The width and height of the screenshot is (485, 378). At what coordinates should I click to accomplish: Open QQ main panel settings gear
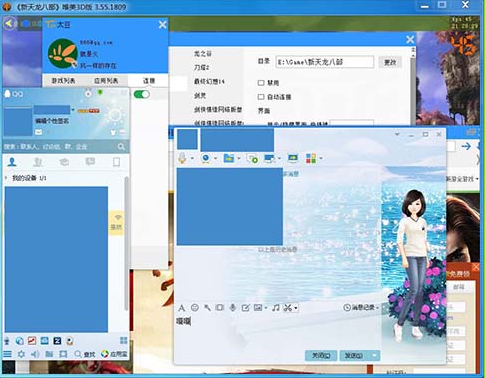(21, 354)
